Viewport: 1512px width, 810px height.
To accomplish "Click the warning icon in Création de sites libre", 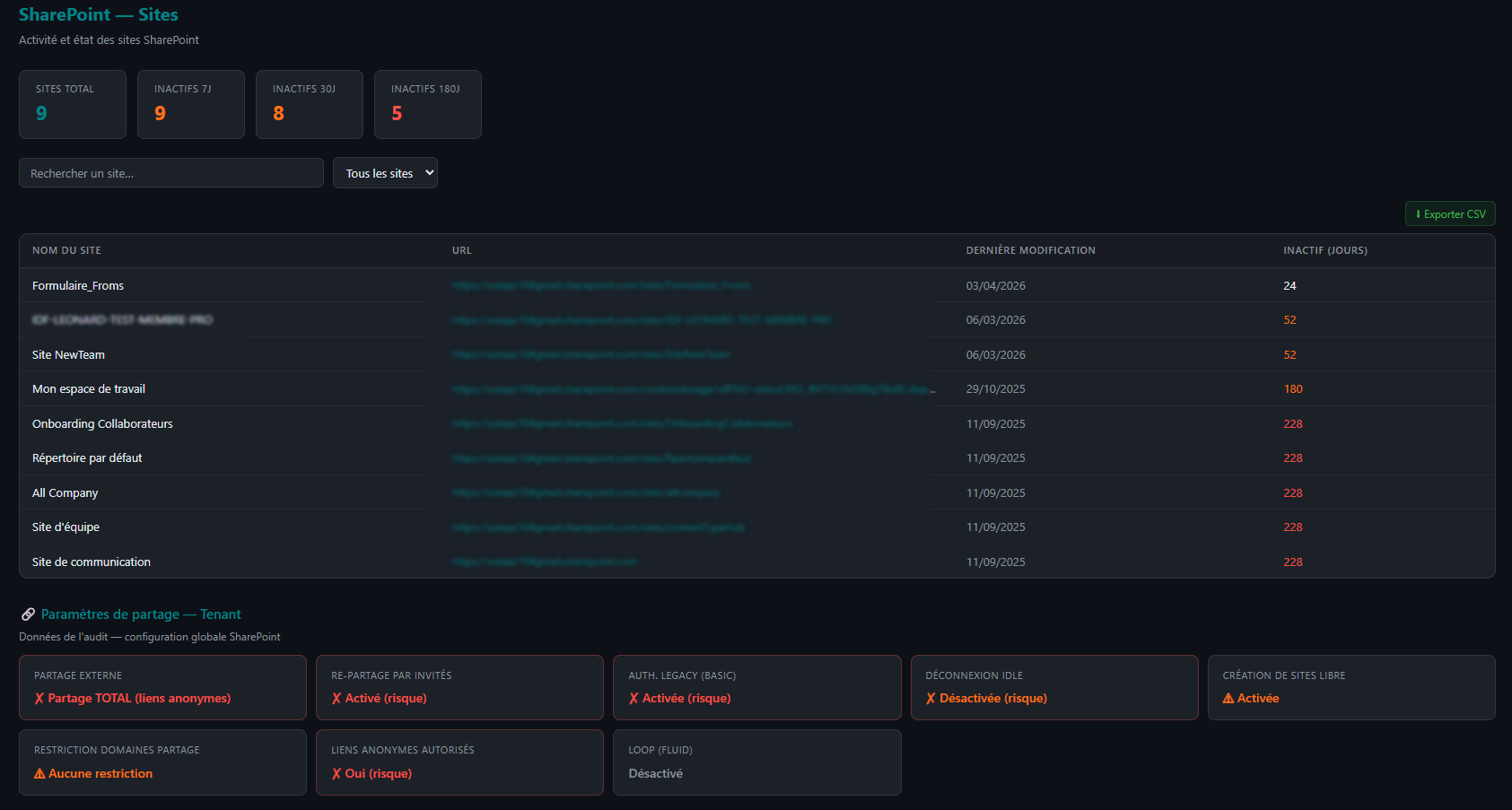I will pos(1228,699).
